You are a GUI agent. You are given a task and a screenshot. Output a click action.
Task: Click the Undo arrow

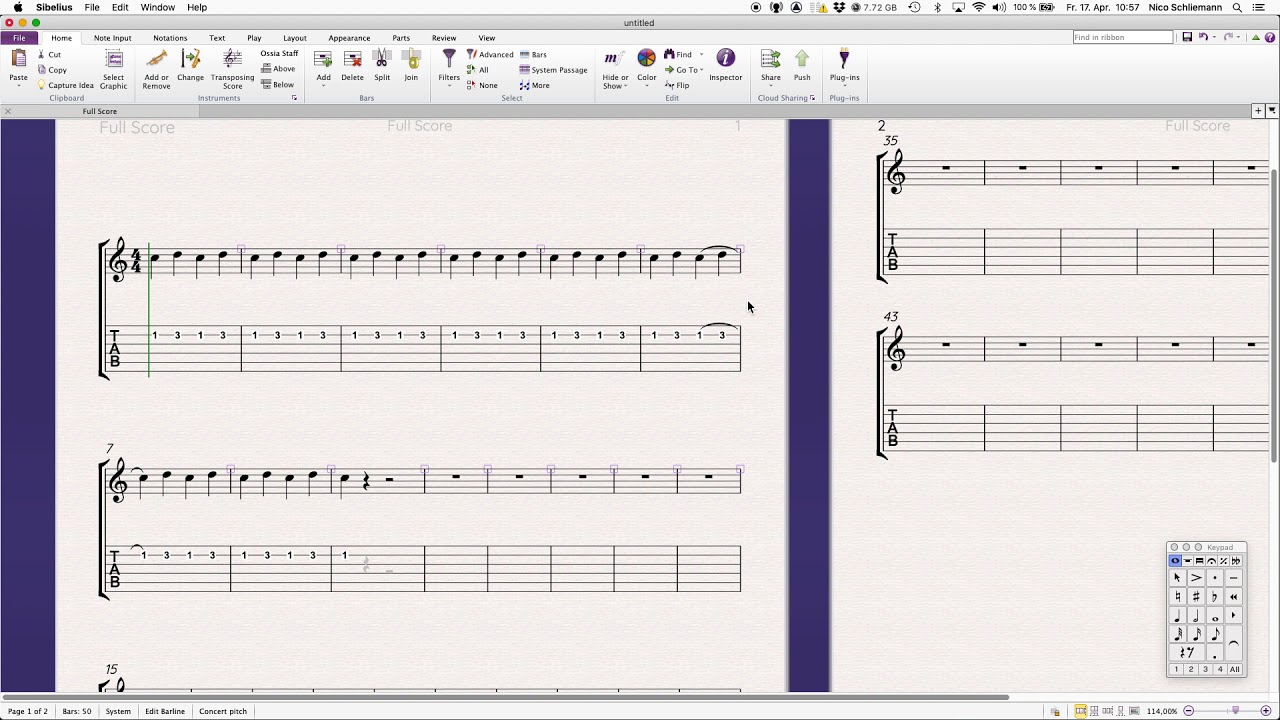point(1203,37)
